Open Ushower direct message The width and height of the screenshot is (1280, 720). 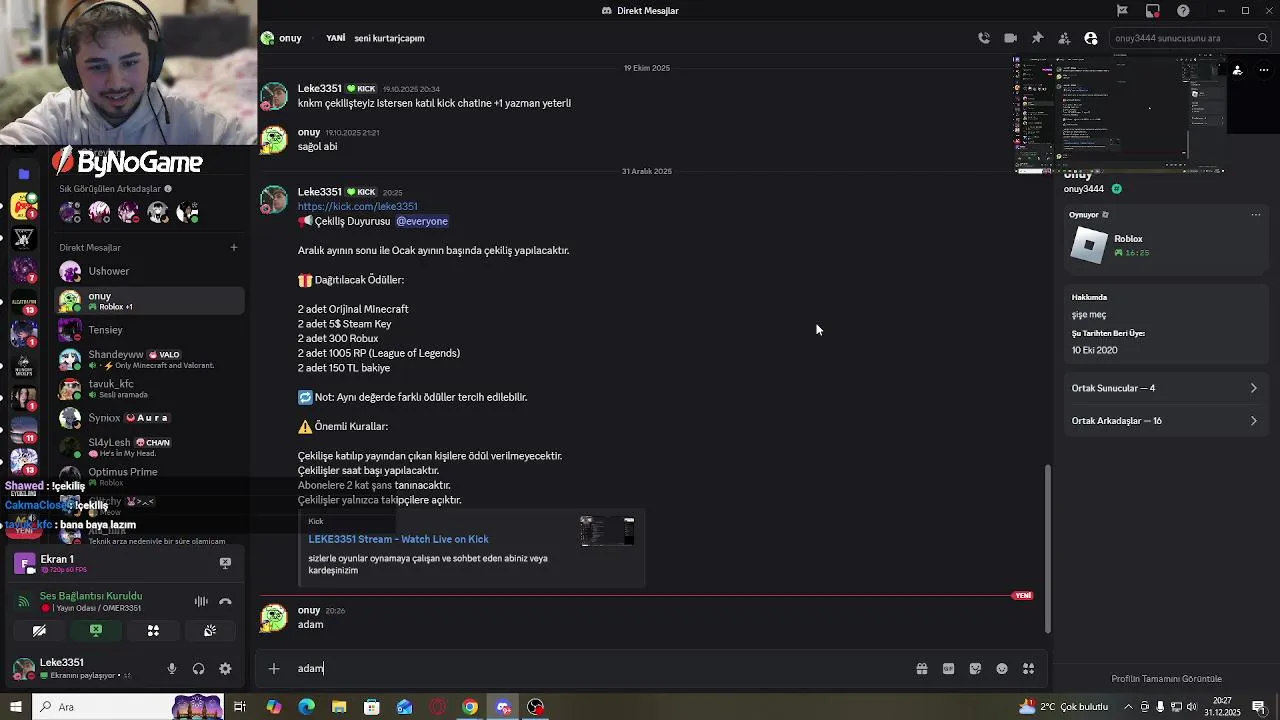[149, 271]
